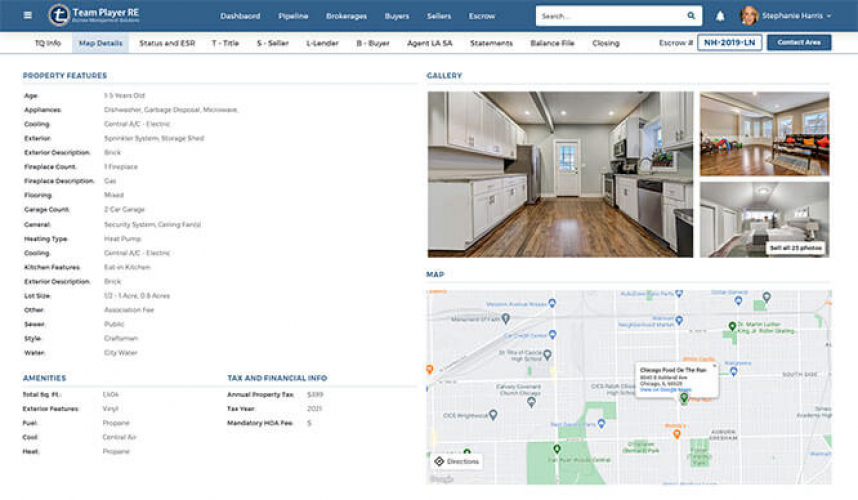Open the notifications bell

720,16
